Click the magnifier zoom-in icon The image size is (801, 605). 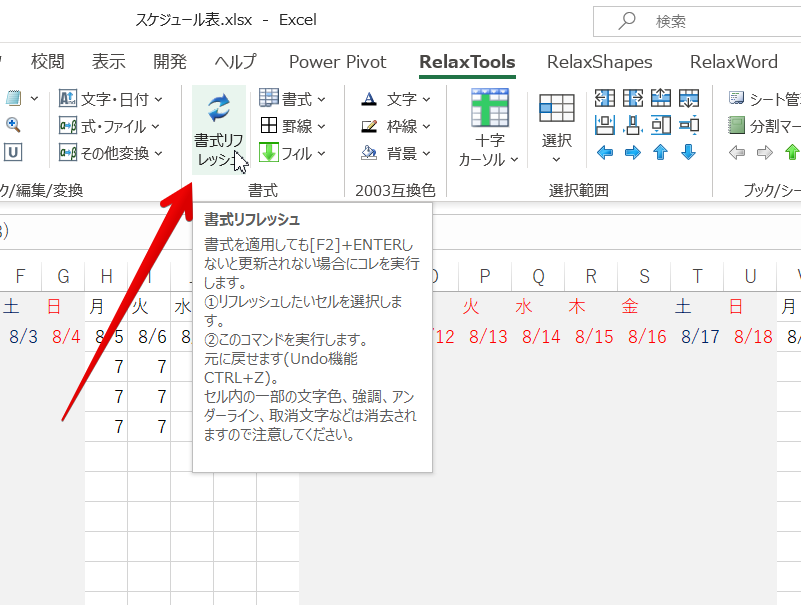click(x=13, y=125)
